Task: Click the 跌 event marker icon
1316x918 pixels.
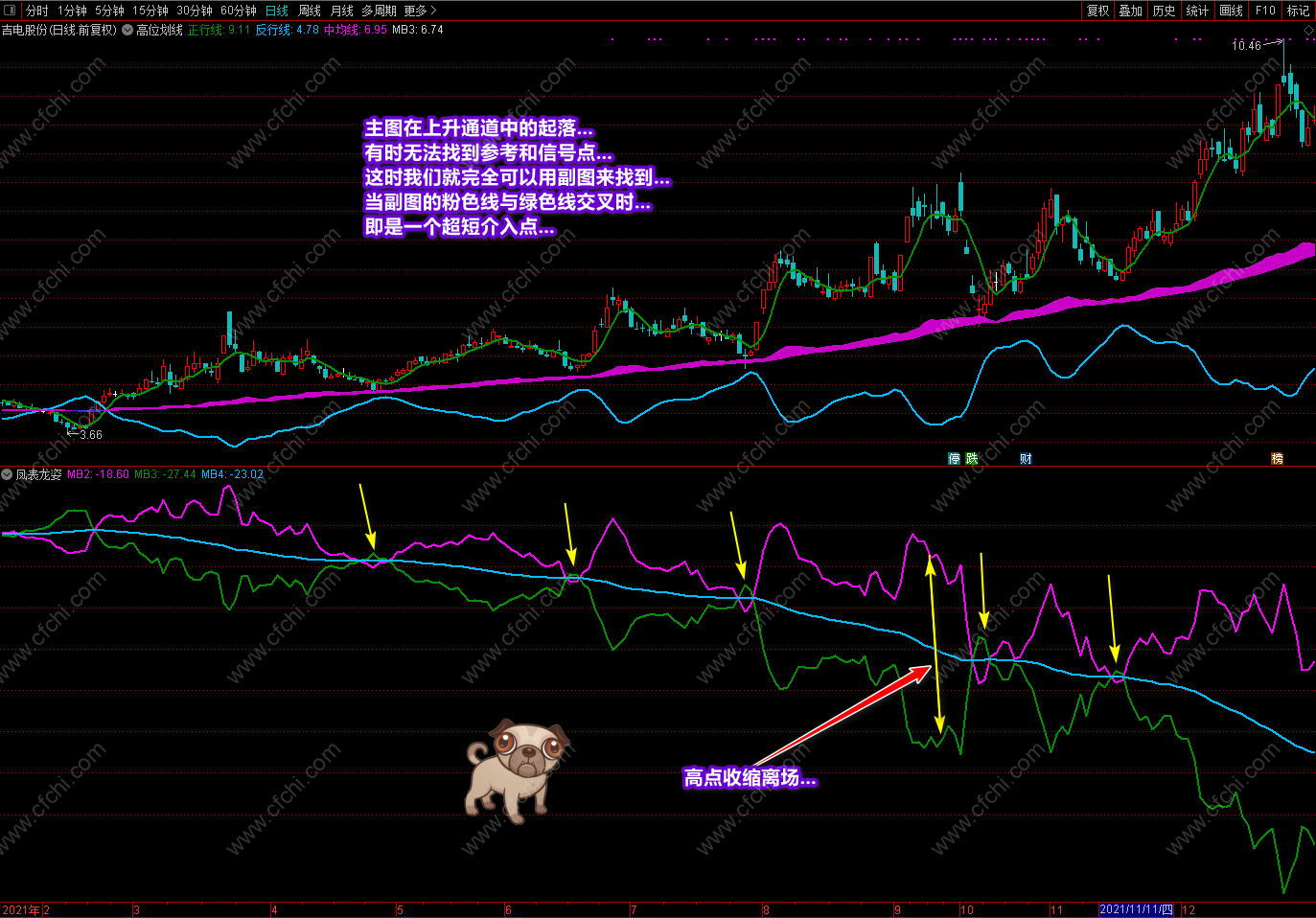Action: [972, 459]
